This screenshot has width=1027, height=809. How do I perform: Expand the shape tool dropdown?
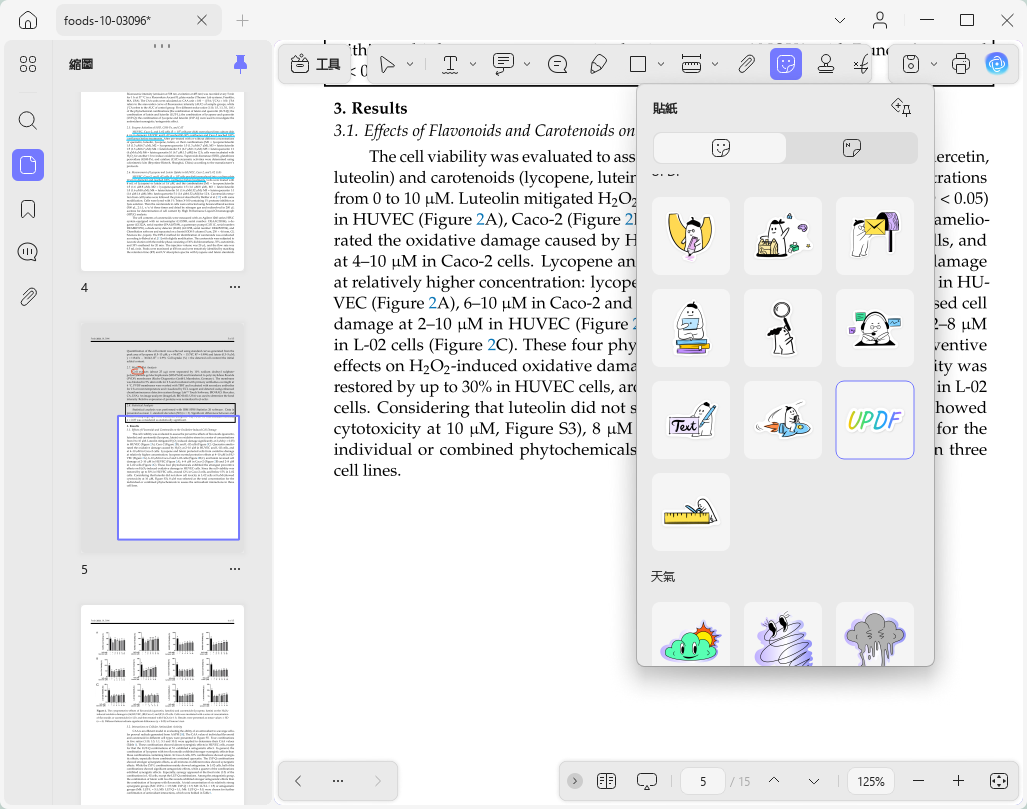click(661, 64)
